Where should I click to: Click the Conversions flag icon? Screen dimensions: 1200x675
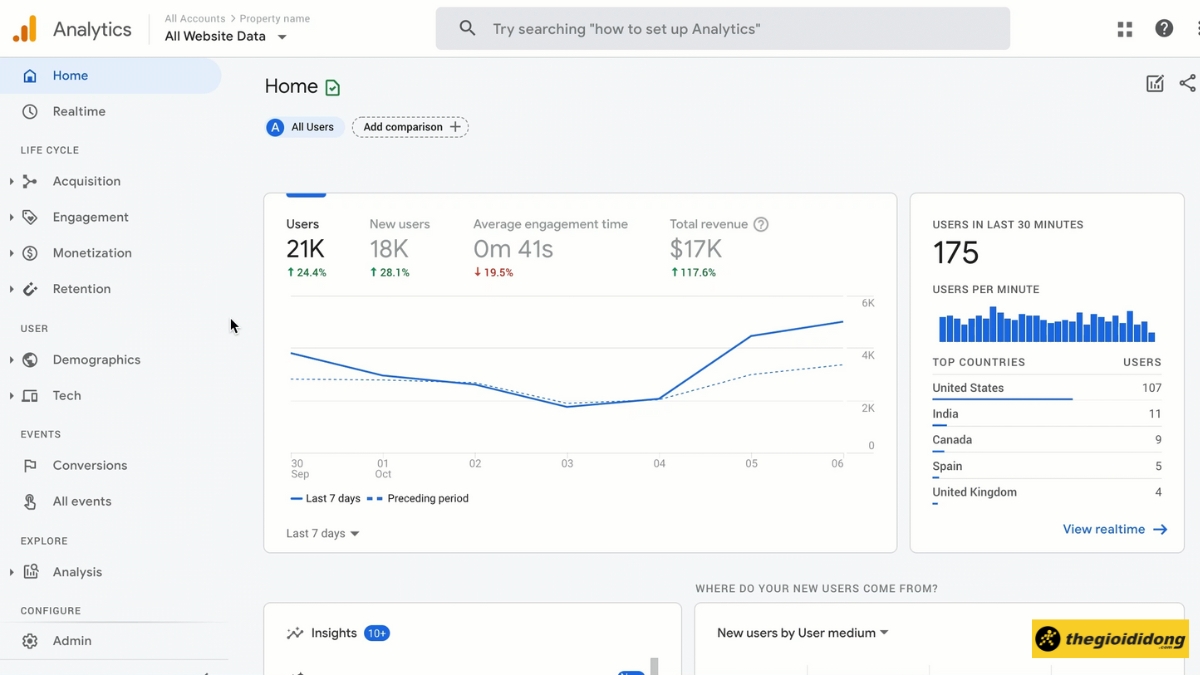tap(29, 465)
